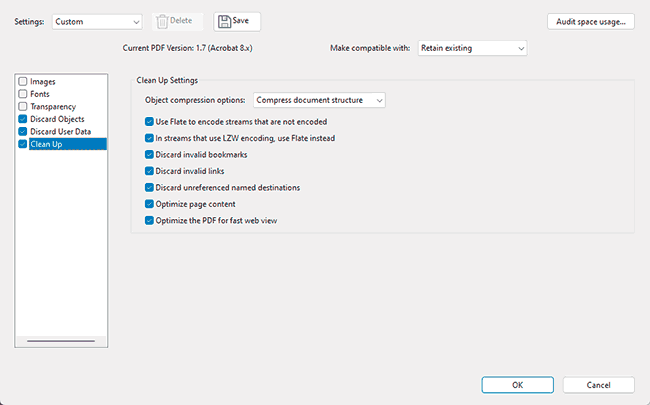The image size is (650, 405).
Task: Check the Transparency panel checkbox
Action: (x=23, y=107)
